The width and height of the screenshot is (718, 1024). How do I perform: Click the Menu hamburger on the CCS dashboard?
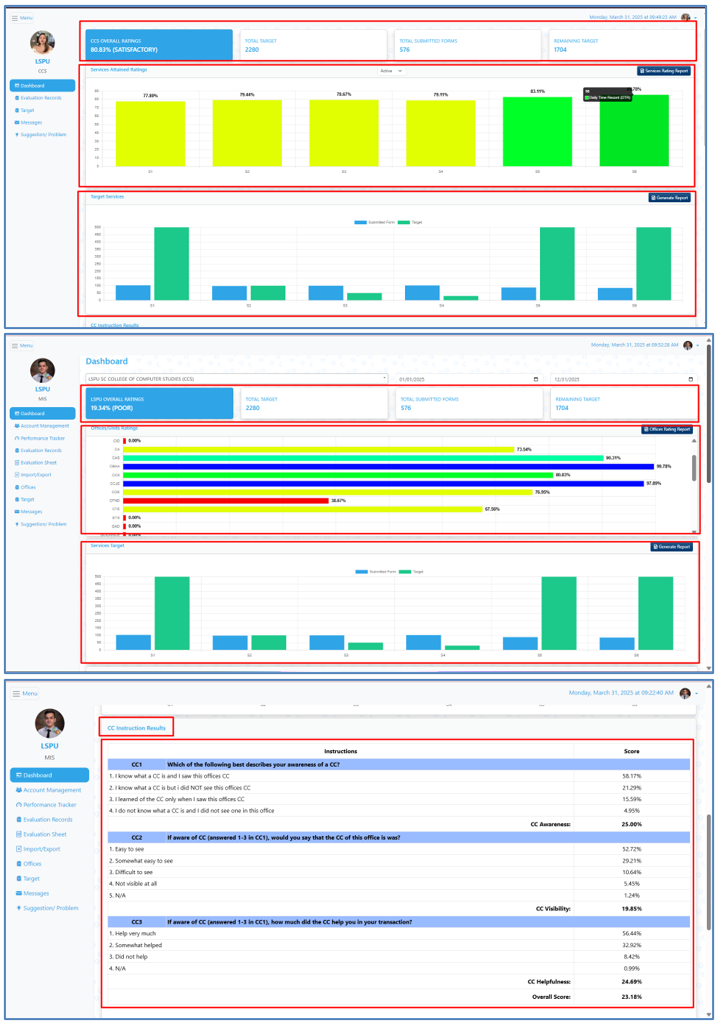pos(21,18)
